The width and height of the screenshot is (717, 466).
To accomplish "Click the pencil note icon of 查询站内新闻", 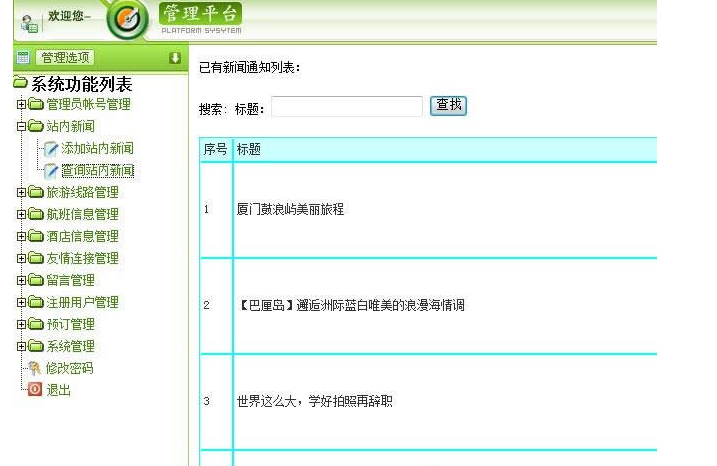I will pos(51,171).
